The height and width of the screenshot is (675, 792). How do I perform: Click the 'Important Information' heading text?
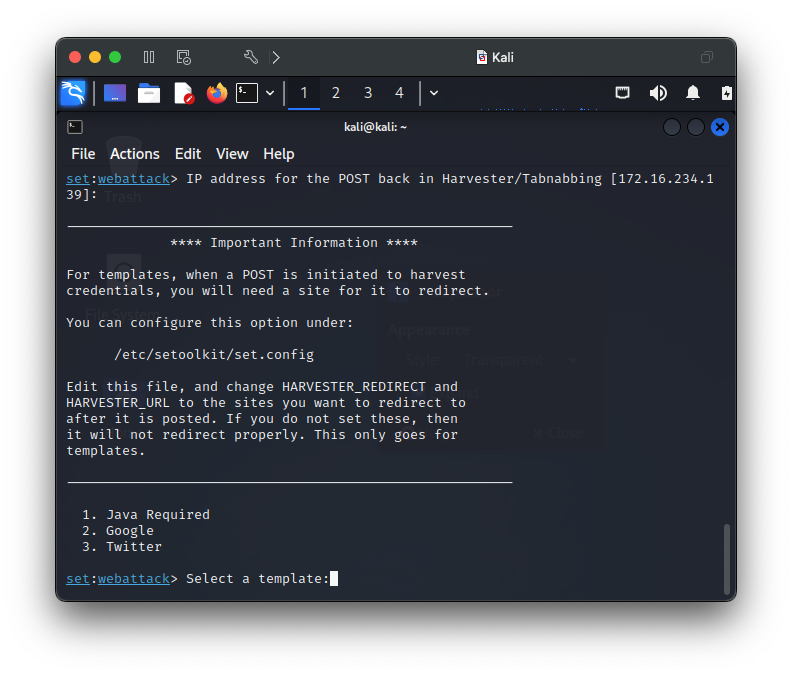coord(294,243)
